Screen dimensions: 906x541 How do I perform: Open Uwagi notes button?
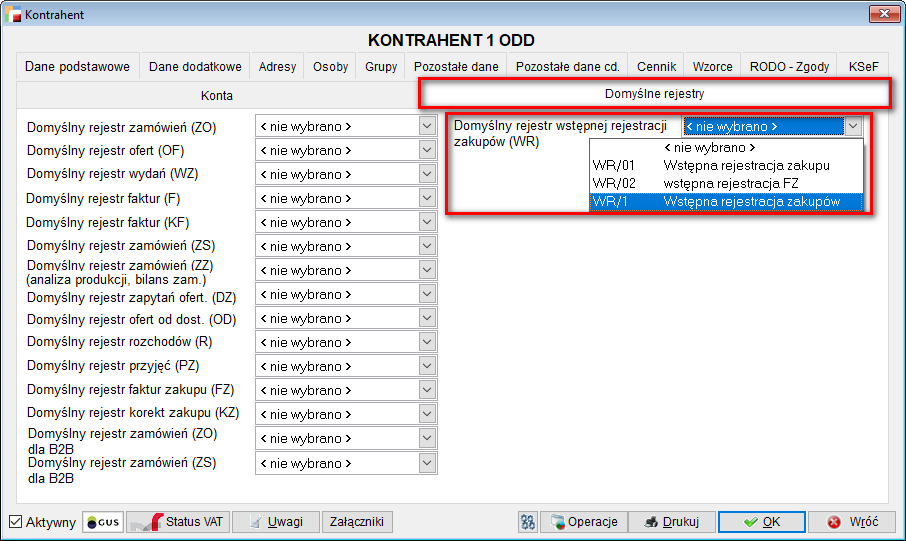click(275, 522)
